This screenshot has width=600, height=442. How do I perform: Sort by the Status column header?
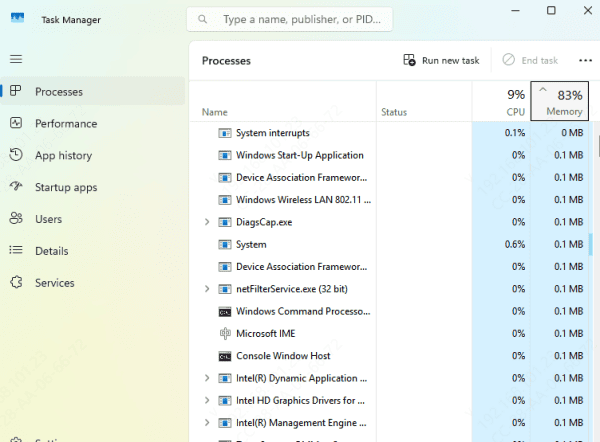(x=424, y=101)
